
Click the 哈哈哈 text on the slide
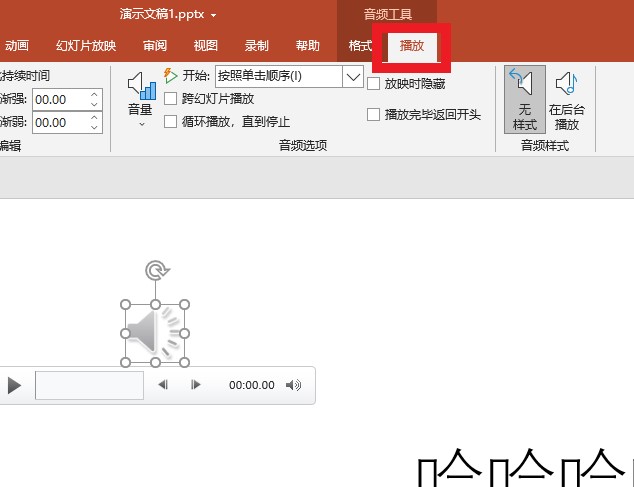click(x=525, y=467)
